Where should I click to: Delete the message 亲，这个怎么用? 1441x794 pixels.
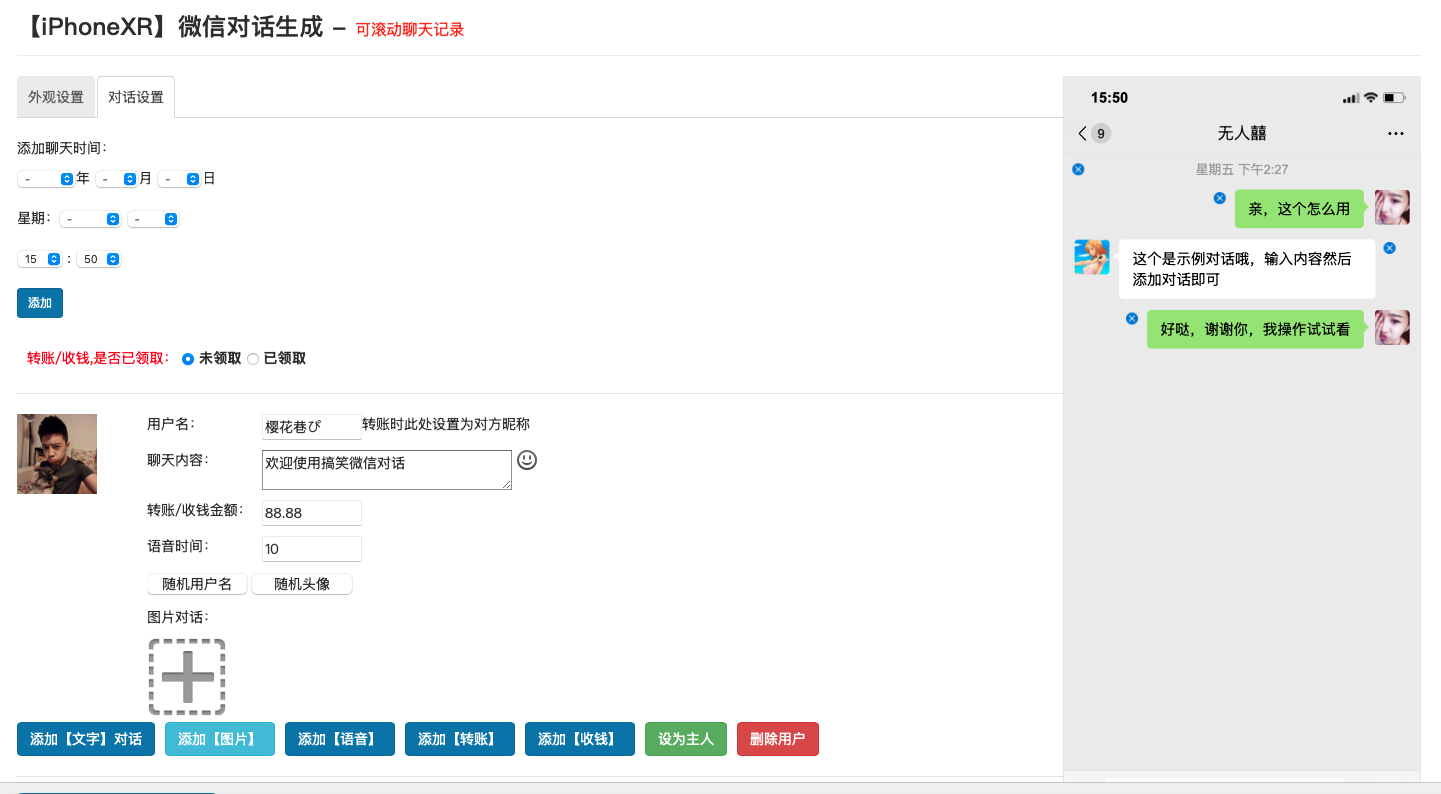(x=1219, y=198)
